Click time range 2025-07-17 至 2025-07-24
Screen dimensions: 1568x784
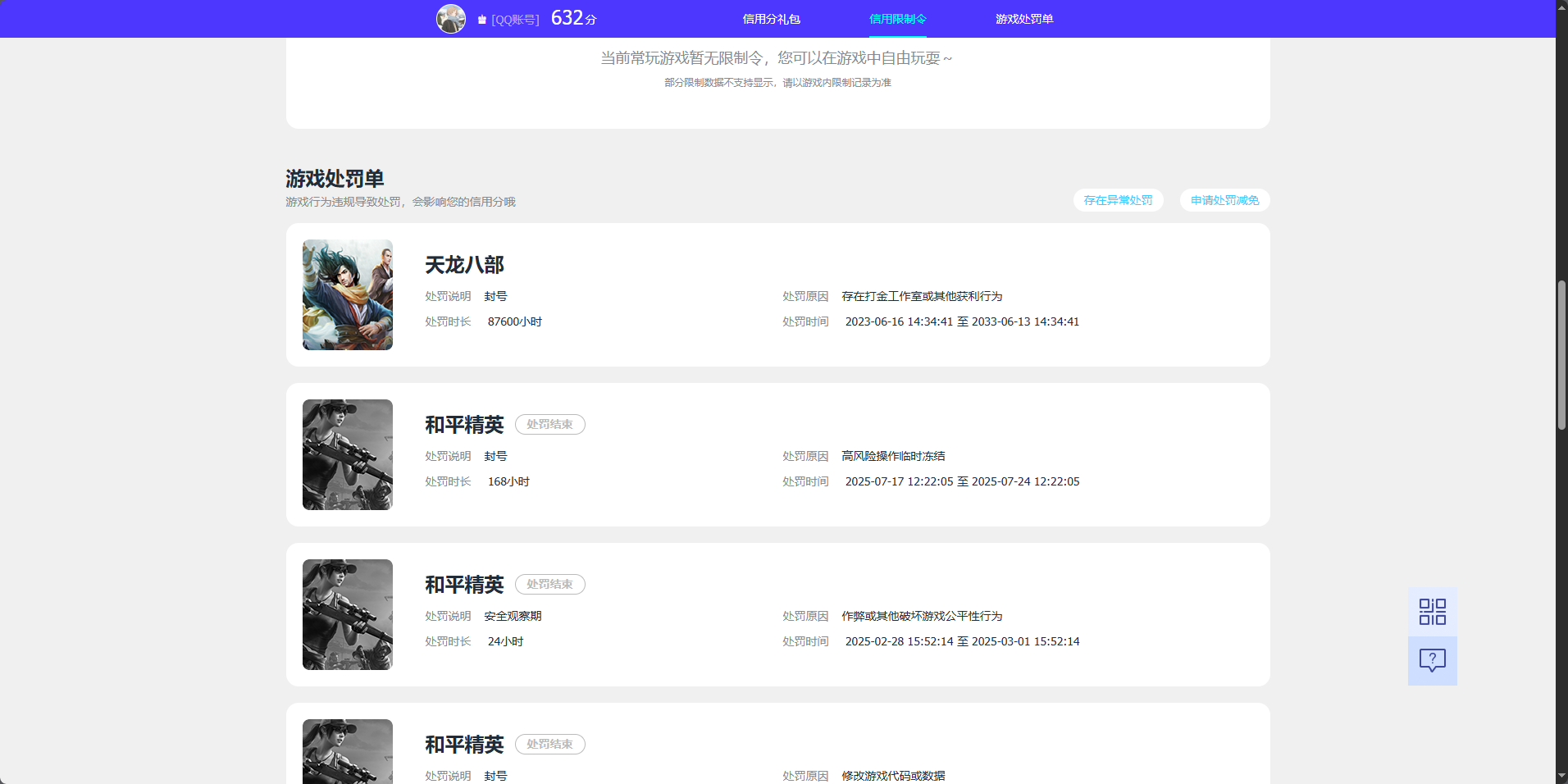point(962,481)
